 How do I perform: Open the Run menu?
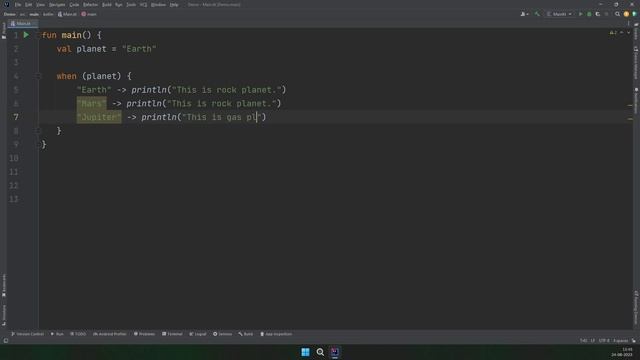(x=118, y=4)
